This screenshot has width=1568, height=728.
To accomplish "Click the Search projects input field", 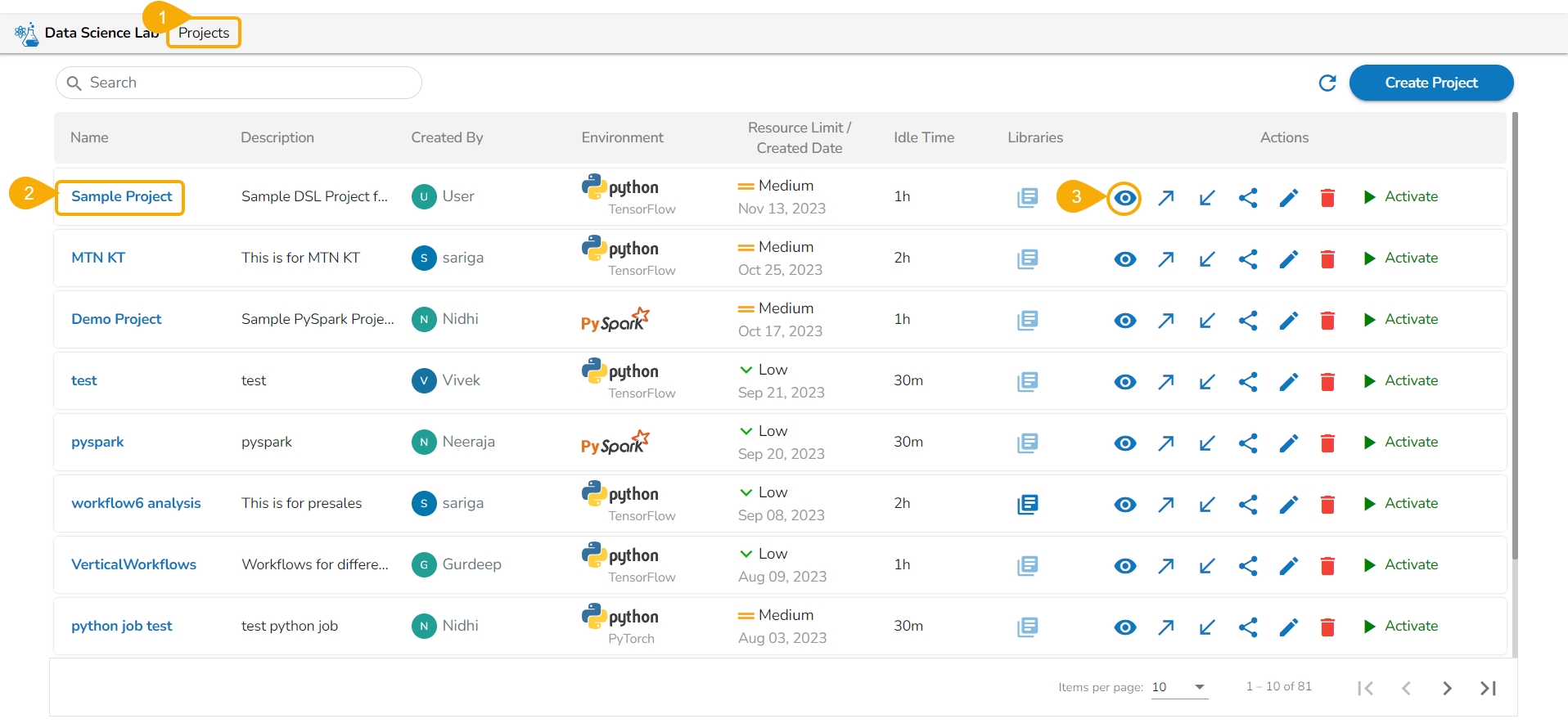I will [x=246, y=83].
